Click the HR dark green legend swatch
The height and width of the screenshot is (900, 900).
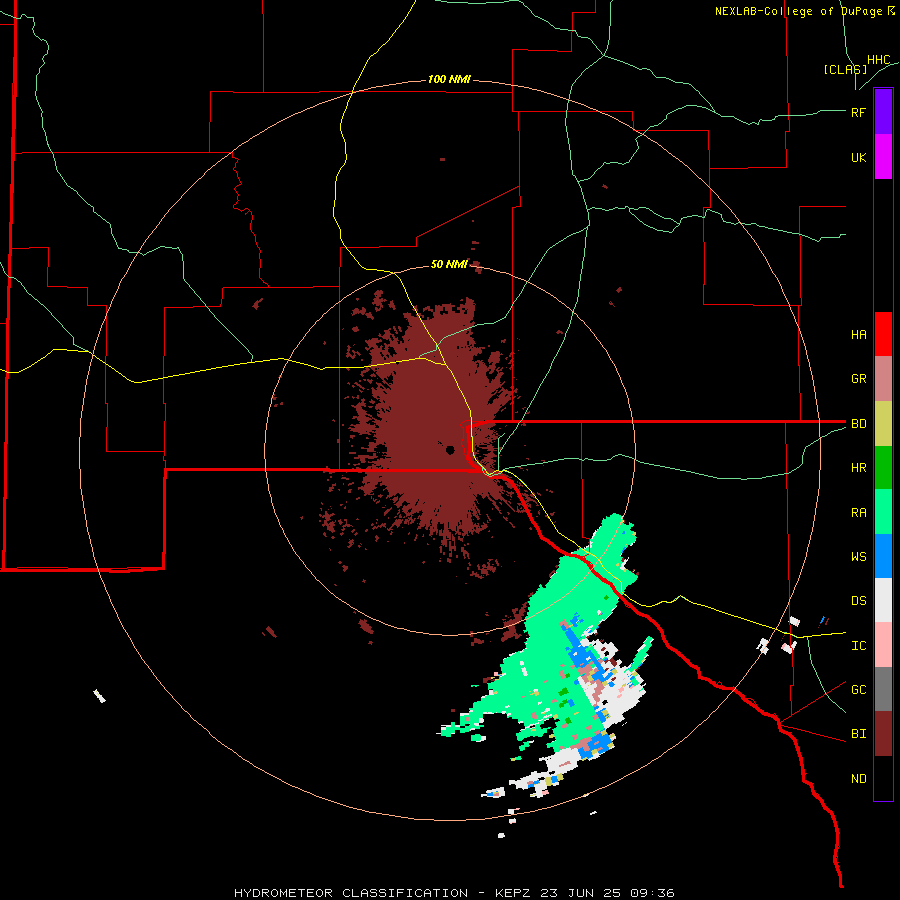(883, 468)
